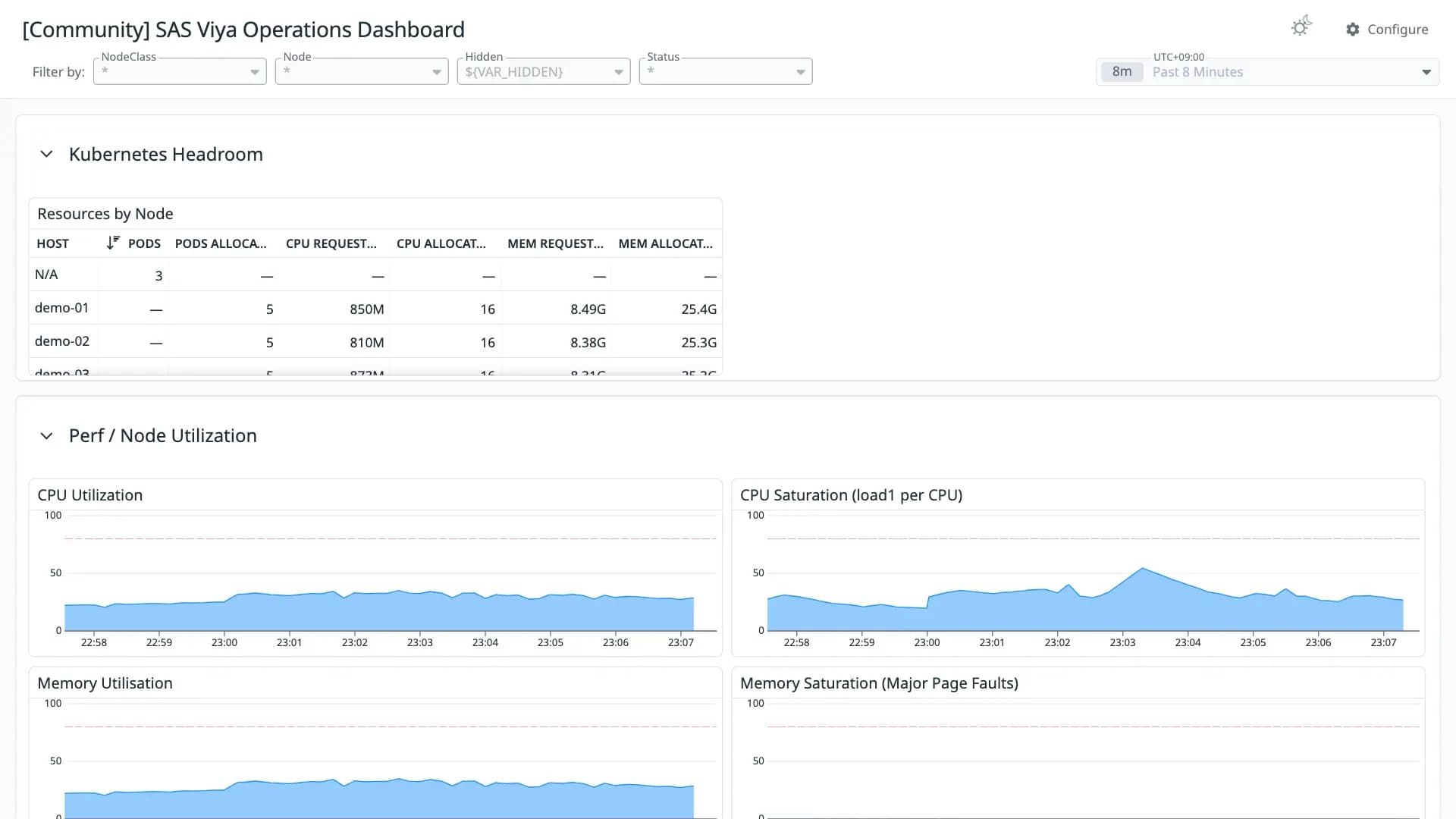Click the 25.4G memory allocatable value

[699, 309]
